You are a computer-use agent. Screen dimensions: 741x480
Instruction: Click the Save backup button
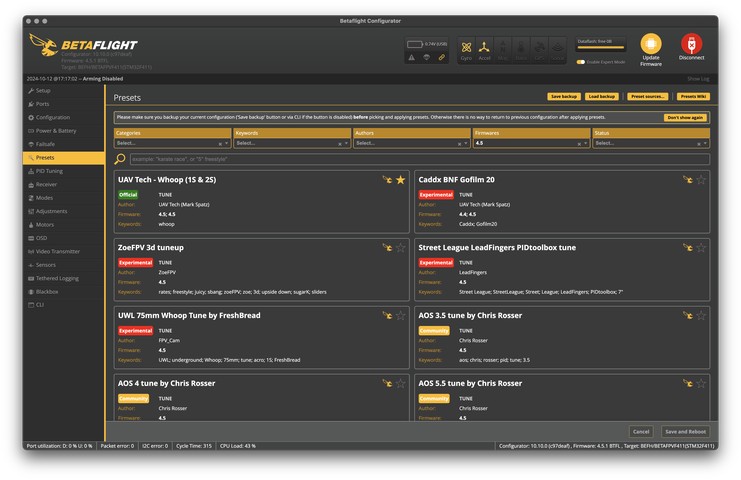tap(564, 96)
